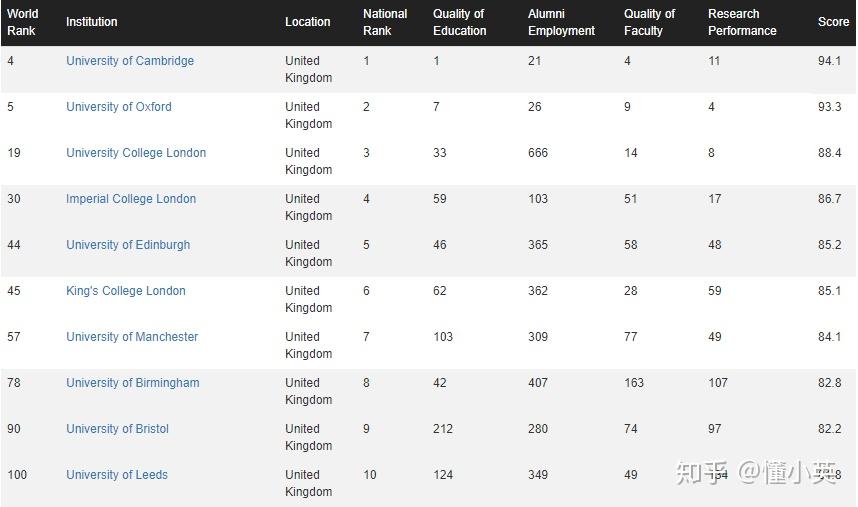This screenshot has width=858, height=507.
Task: Sort by Alumni Employment column header
Action: tap(561, 22)
